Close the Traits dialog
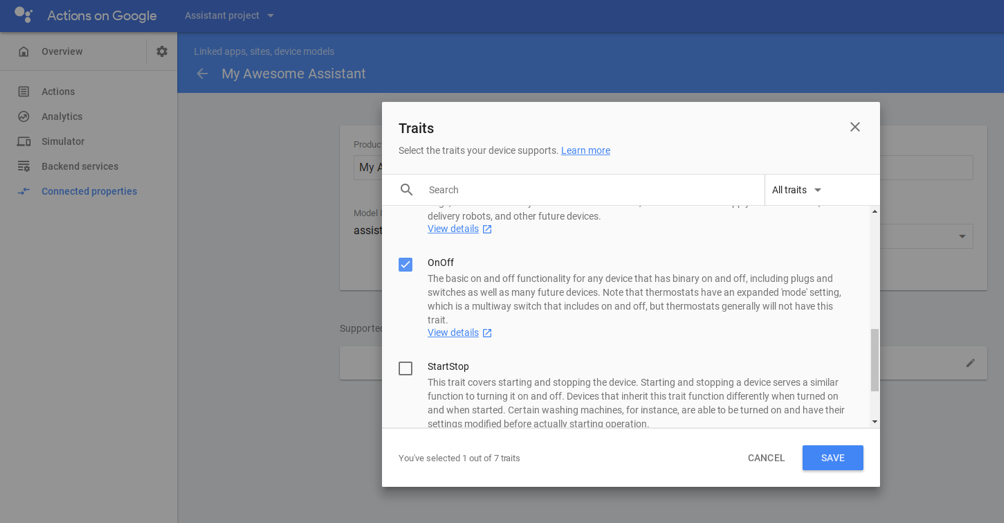The image size is (1004, 523). point(855,127)
